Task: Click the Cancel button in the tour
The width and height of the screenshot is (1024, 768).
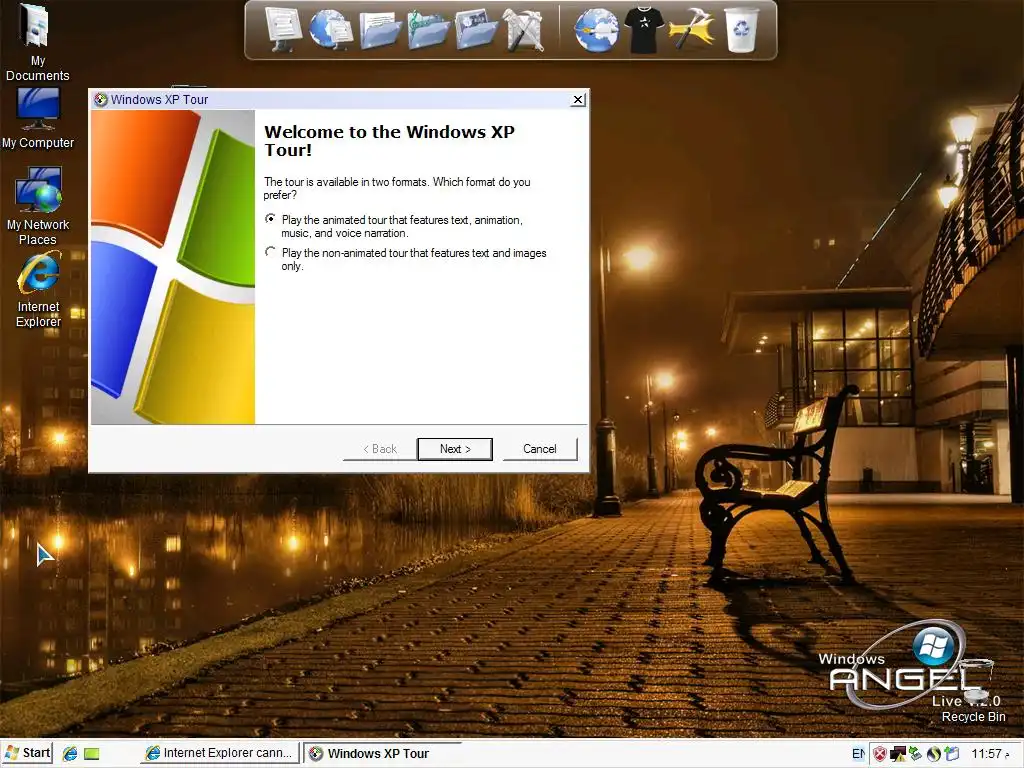Action: point(539,449)
